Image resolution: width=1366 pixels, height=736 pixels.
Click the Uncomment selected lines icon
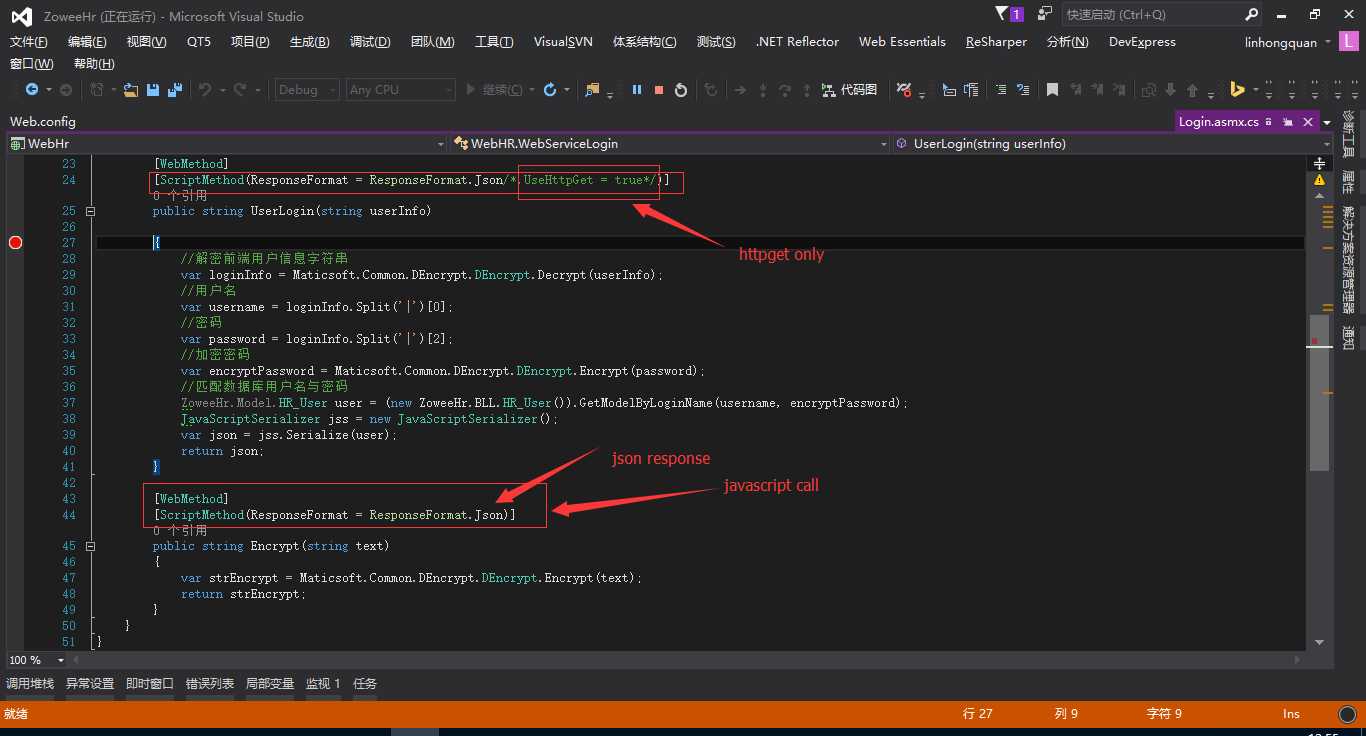(x=1023, y=90)
